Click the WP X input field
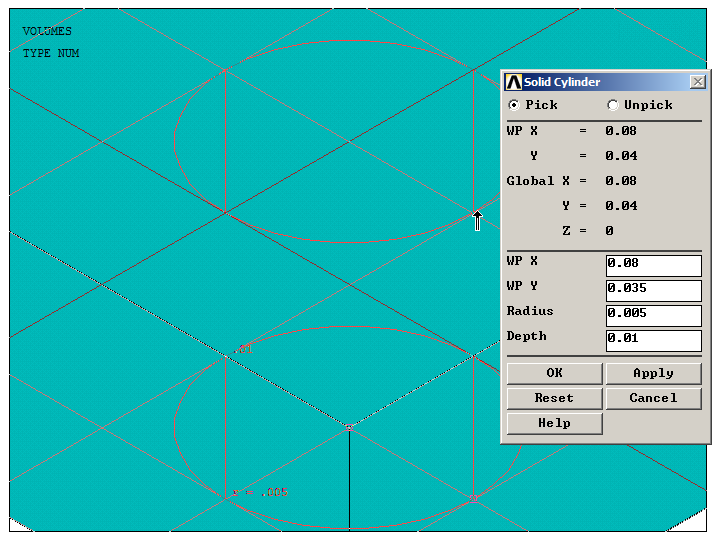The width and height of the screenshot is (720, 546). (x=653, y=265)
